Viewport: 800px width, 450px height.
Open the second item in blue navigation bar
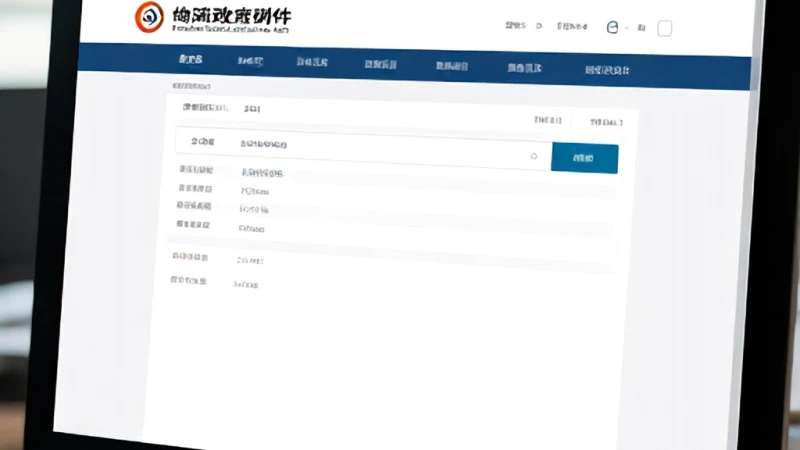(250, 61)
